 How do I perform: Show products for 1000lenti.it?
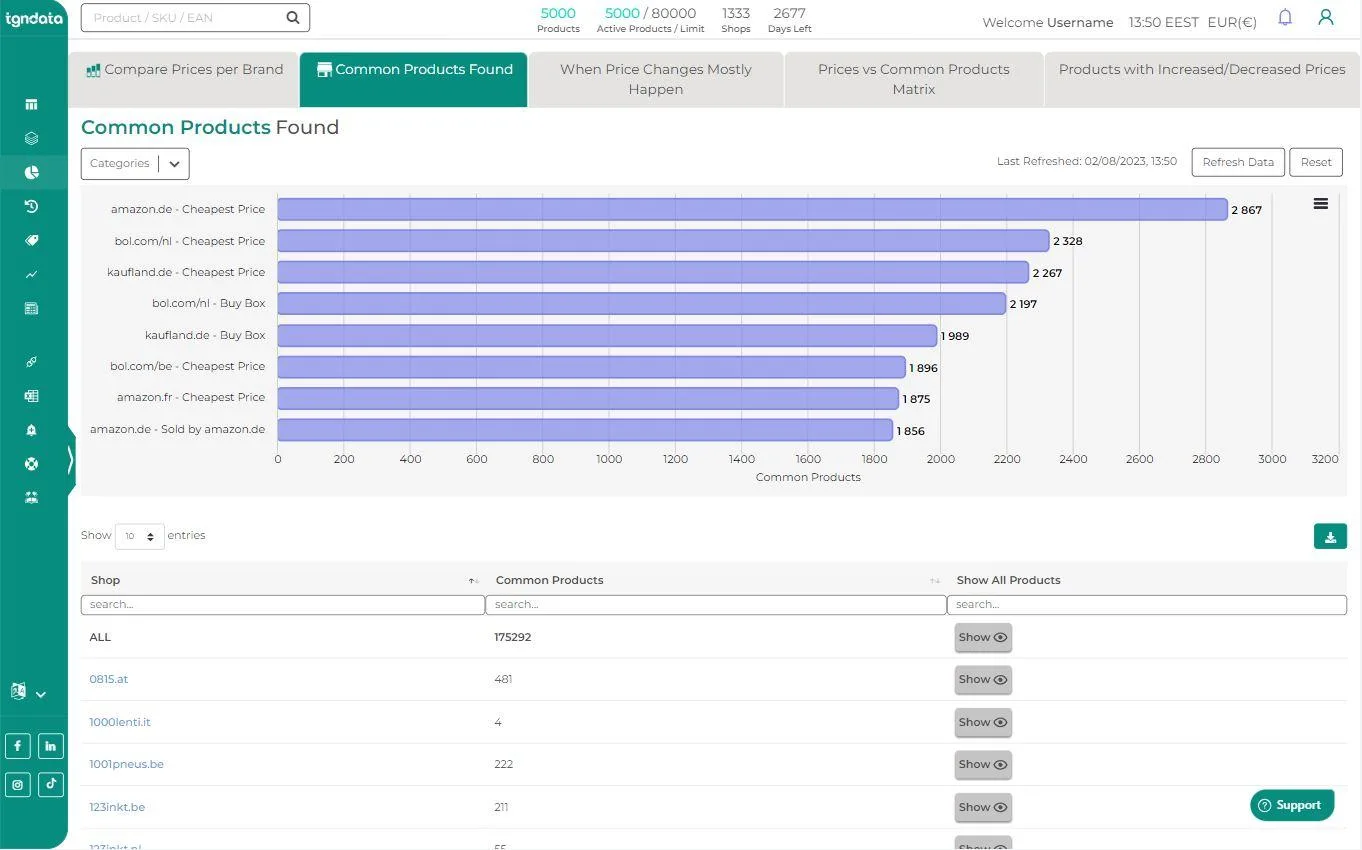(983, 723)
